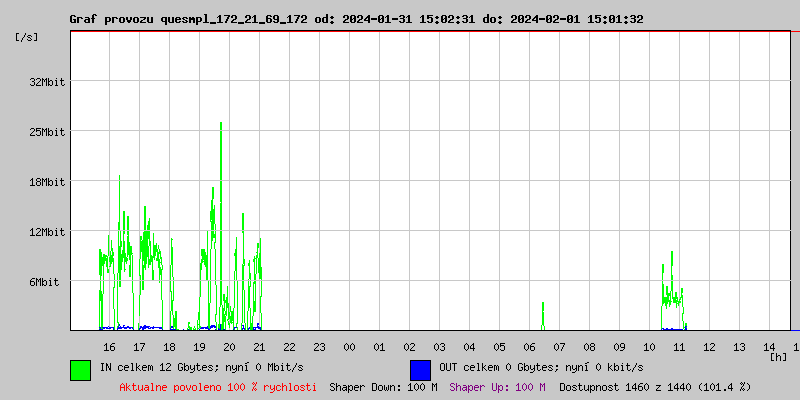This screenshot has height=400, width=800.
Task: Click the hour 16 marker on time axis
Action: pos(109,347)
